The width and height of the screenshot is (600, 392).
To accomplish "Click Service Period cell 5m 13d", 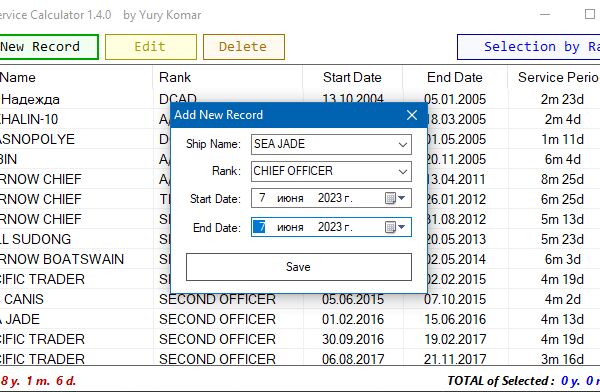I will coord(562,219).
